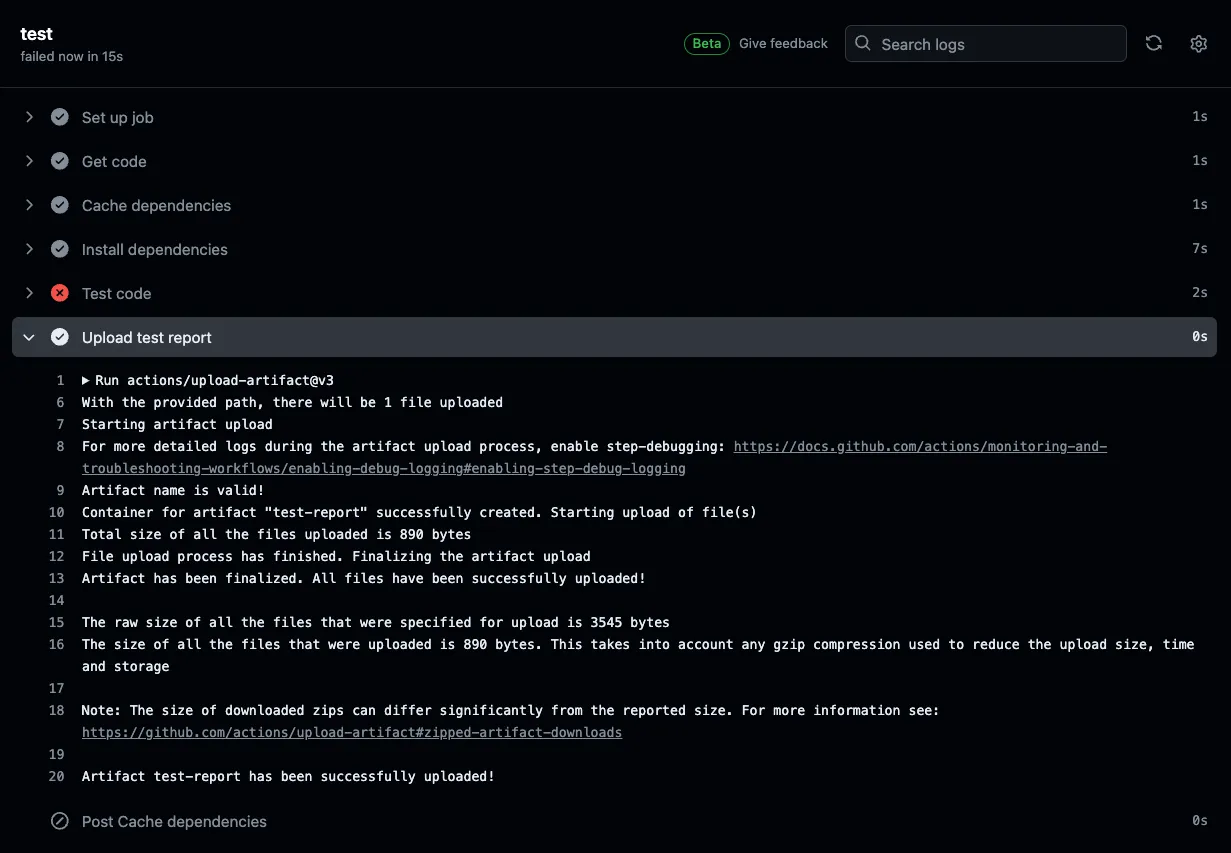Collapse the Upload test report step
Screen dimensions: 1231x853
pos(30,337)
